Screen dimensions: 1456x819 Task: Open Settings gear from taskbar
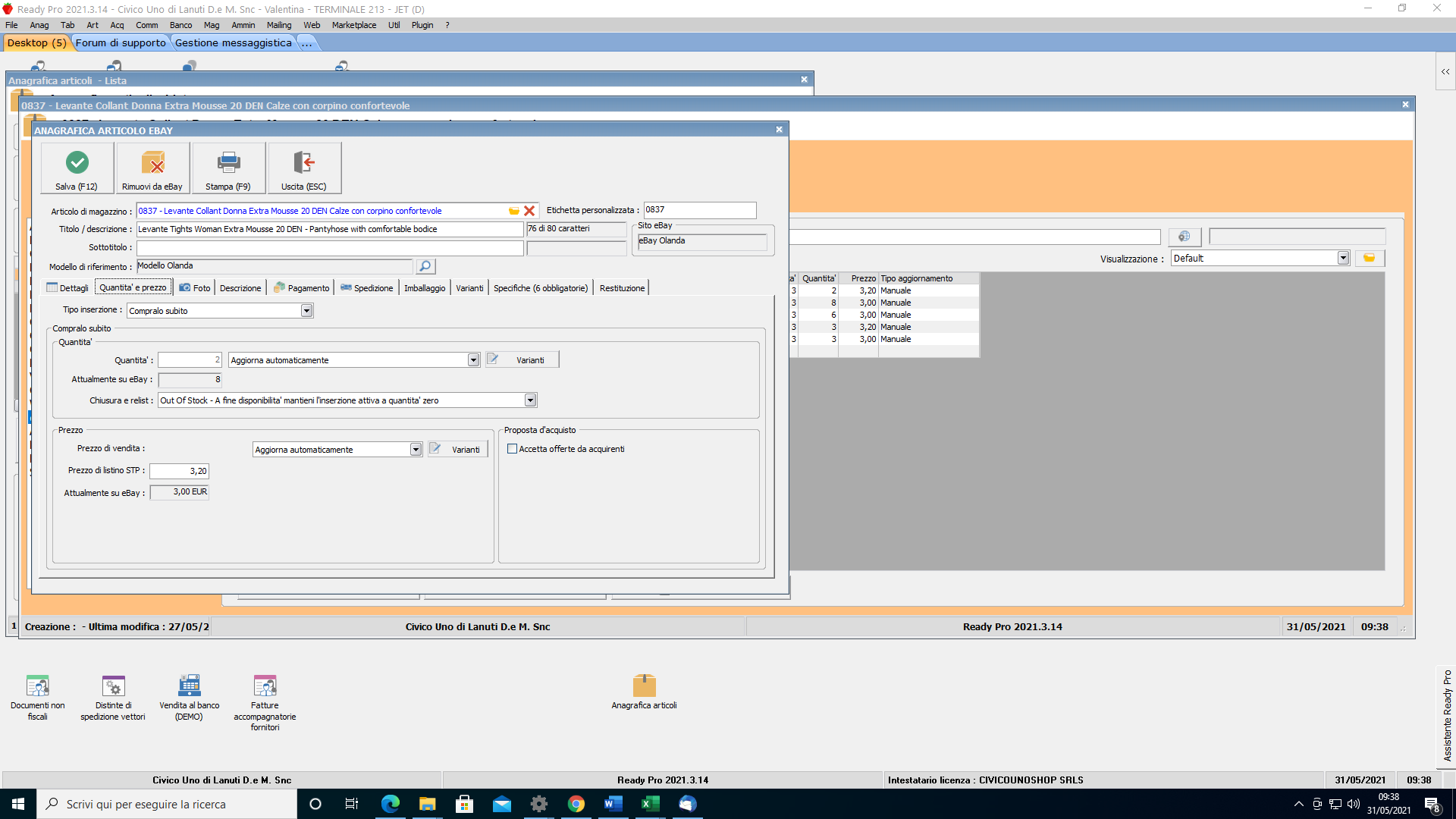point(539,804)
